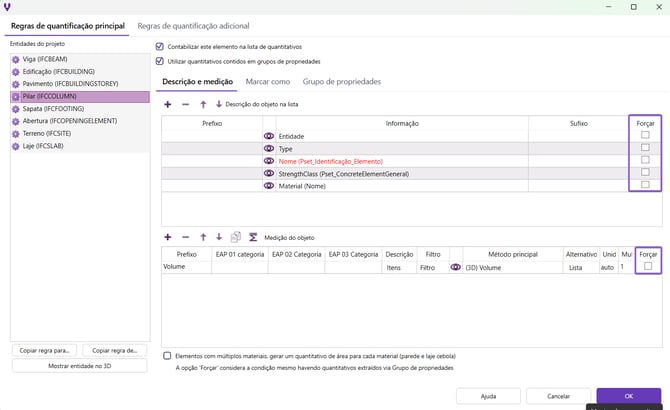Click the Itens cell in Descrição column
Screen dimensions: 670x410
399,267
